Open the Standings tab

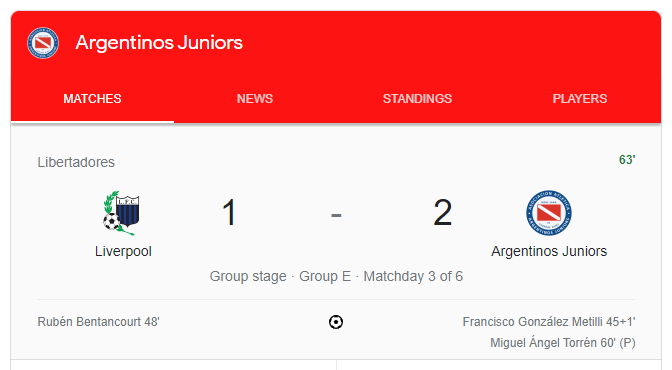417,99
